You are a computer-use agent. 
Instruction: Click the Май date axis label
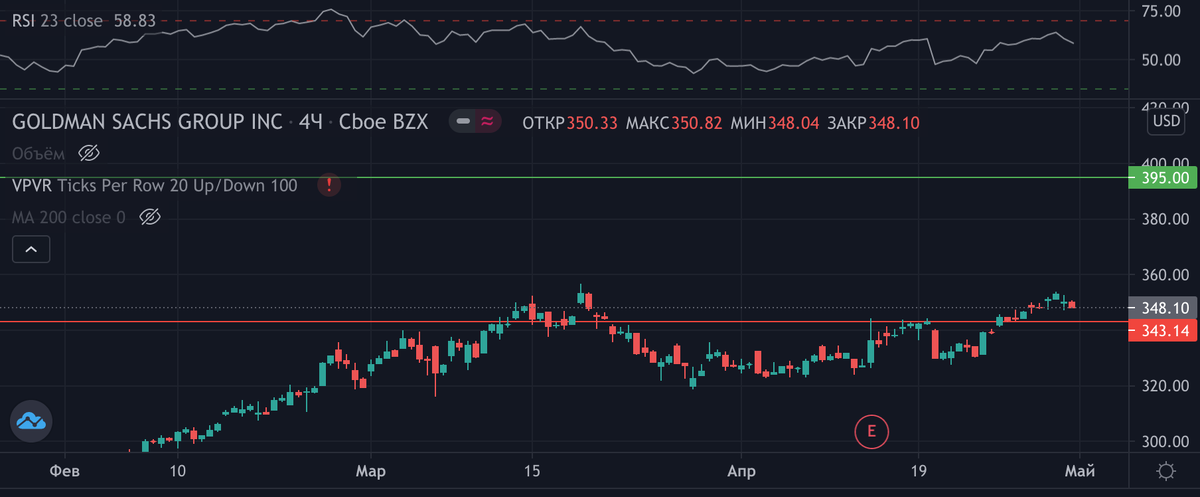click(x=1081, y=471)
